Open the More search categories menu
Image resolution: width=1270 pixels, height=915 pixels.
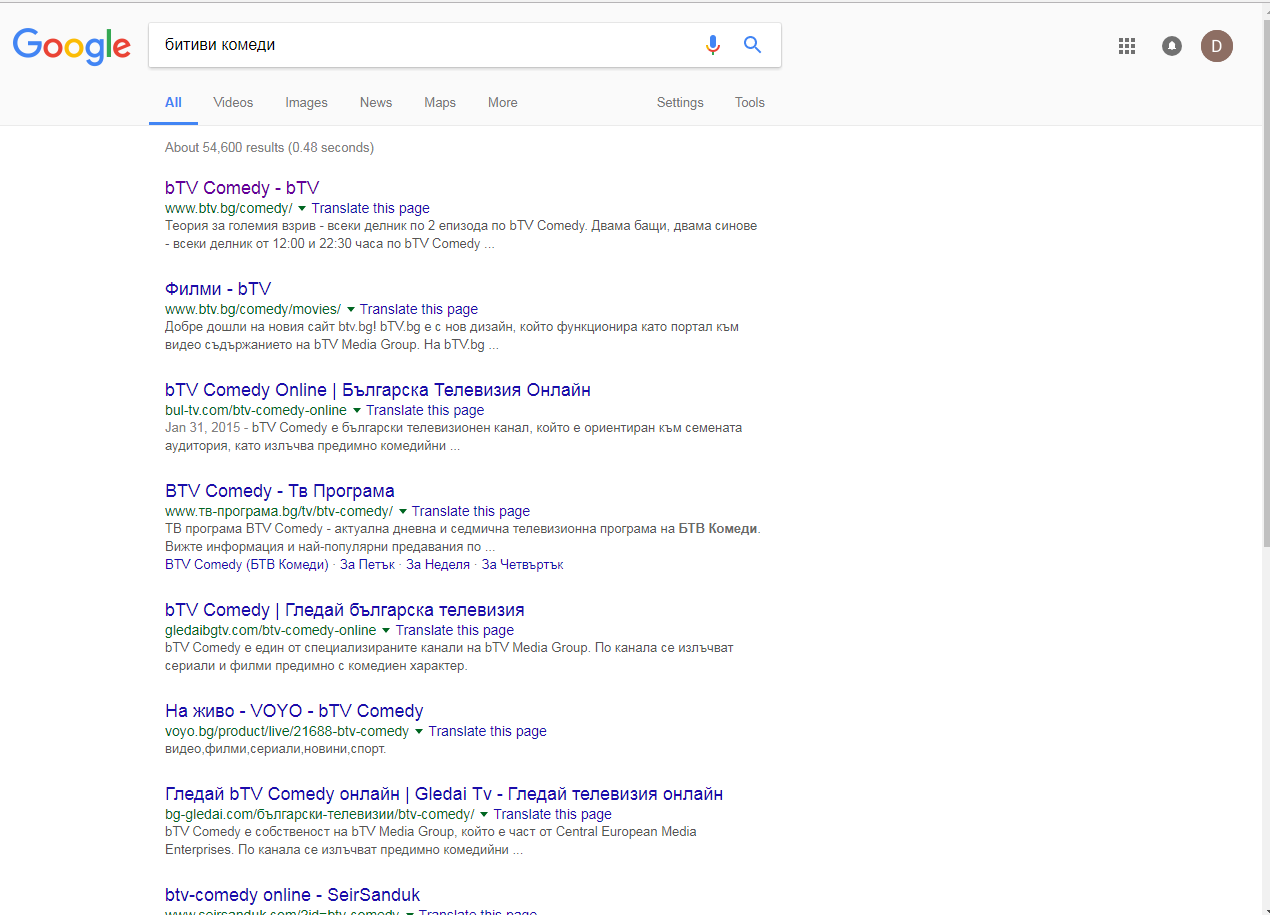pos(503,102)
